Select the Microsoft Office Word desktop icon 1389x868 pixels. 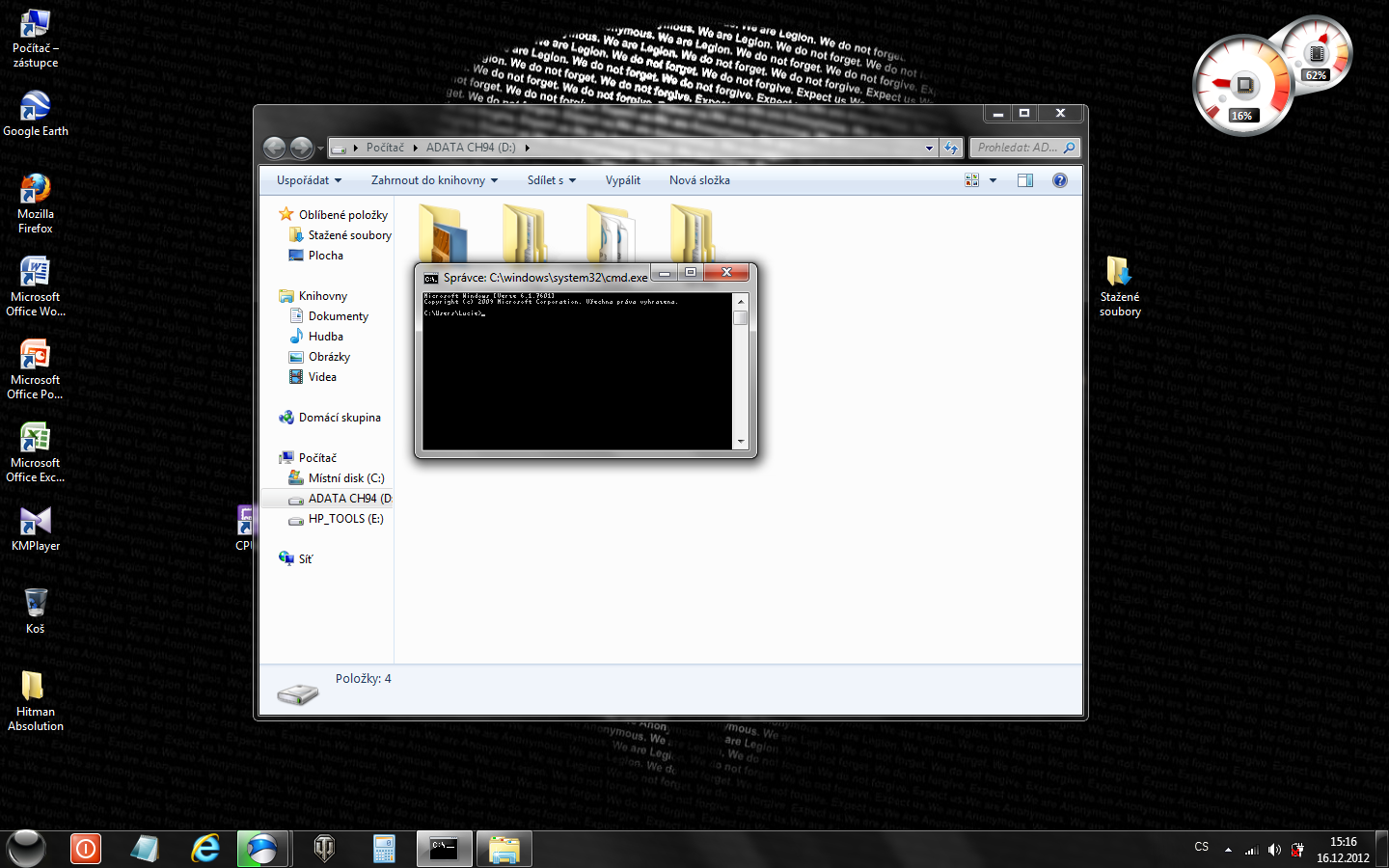36,286
